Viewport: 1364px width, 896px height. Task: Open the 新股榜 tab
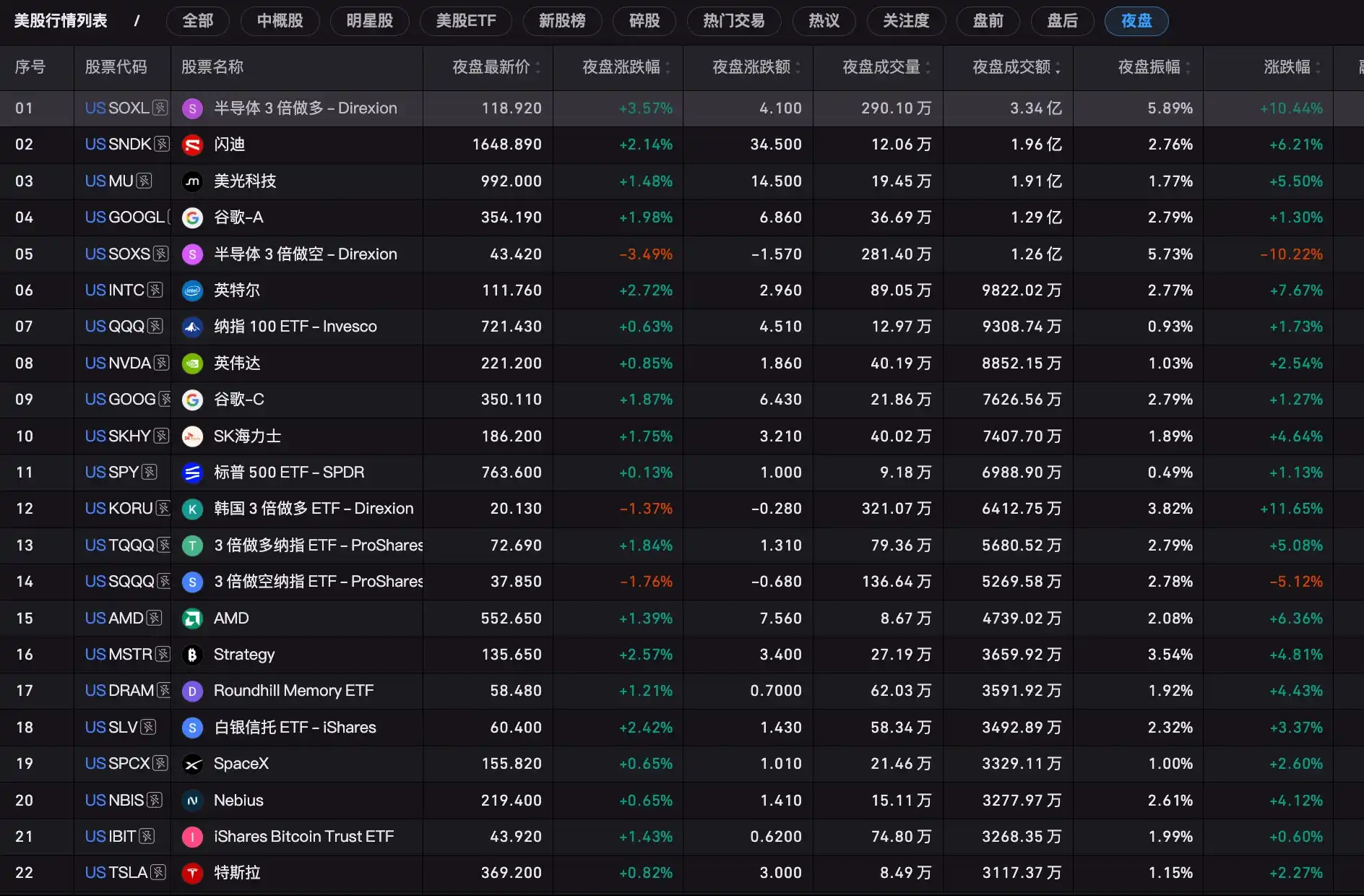562,21
